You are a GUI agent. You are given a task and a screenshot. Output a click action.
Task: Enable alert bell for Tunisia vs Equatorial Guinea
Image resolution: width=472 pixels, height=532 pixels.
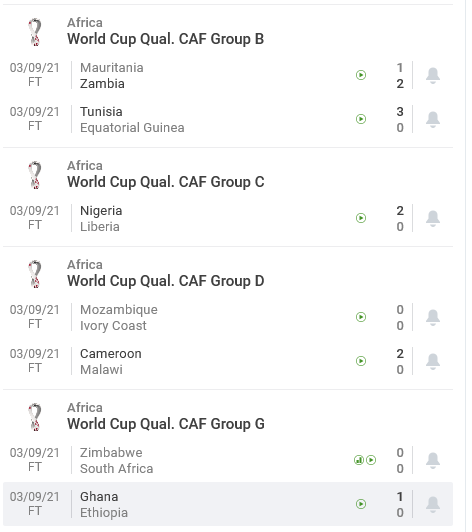(433, 119)
